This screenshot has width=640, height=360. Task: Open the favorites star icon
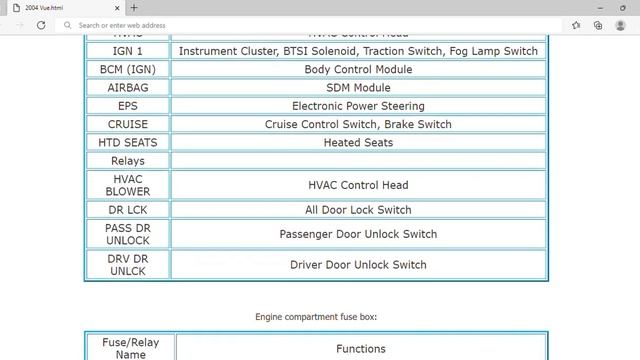coord(576,25)
